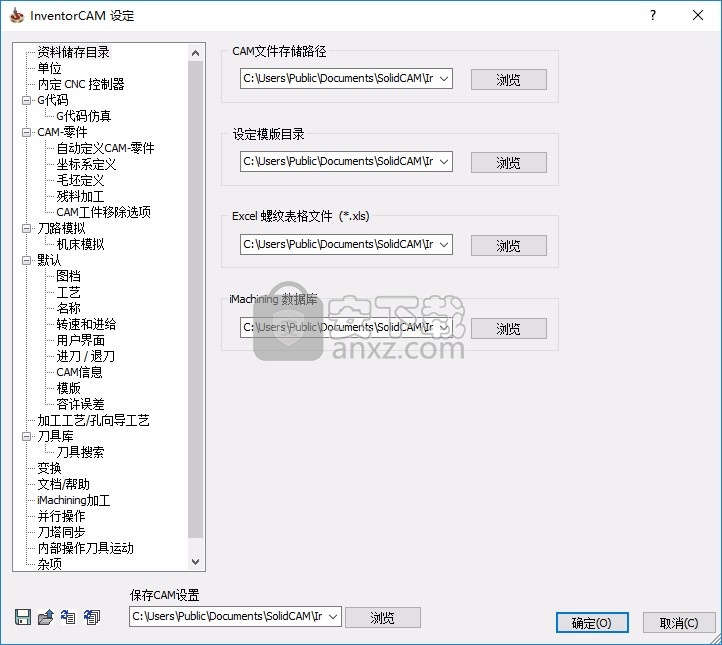This screenshot has width=722, height=645.
Task: Select 刀塔同步 tree item
Action: tap(61, 532)
